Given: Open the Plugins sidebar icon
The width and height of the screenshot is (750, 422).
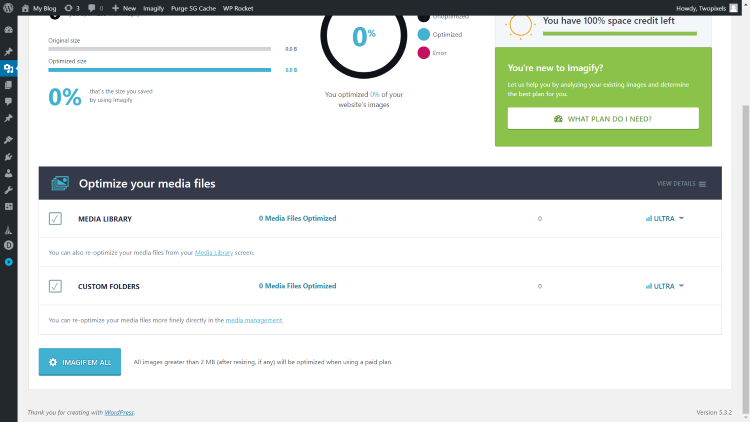Looking at the screenshot, I should click(9, 156).
